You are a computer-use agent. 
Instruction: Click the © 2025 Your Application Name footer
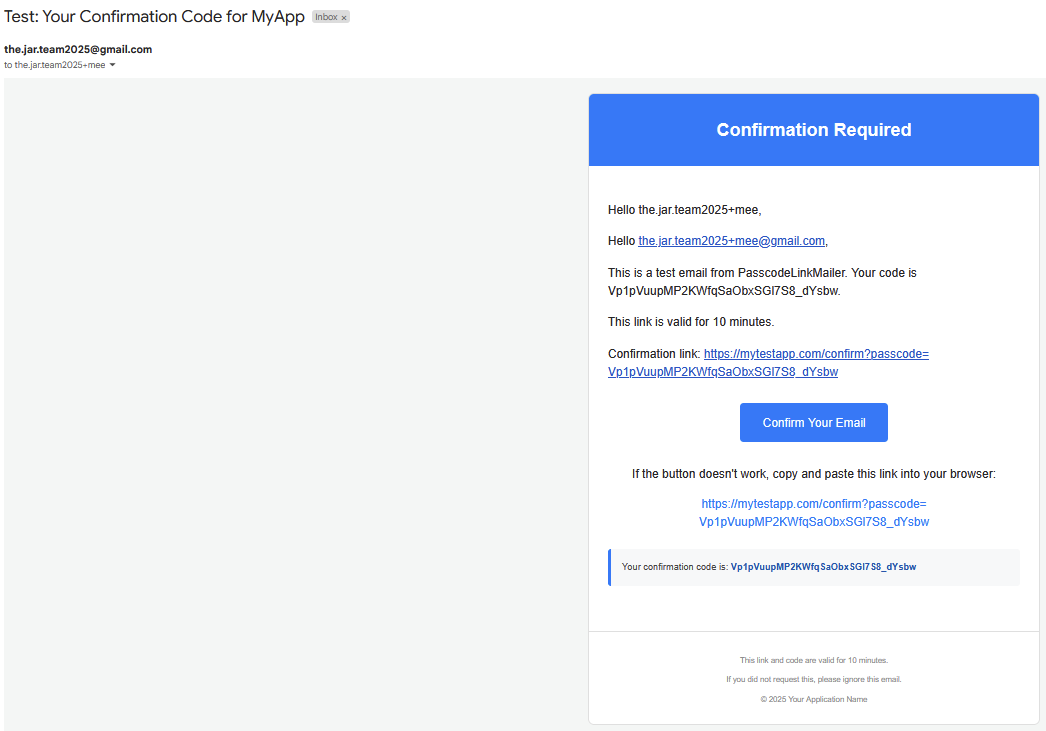pos(814,700)
